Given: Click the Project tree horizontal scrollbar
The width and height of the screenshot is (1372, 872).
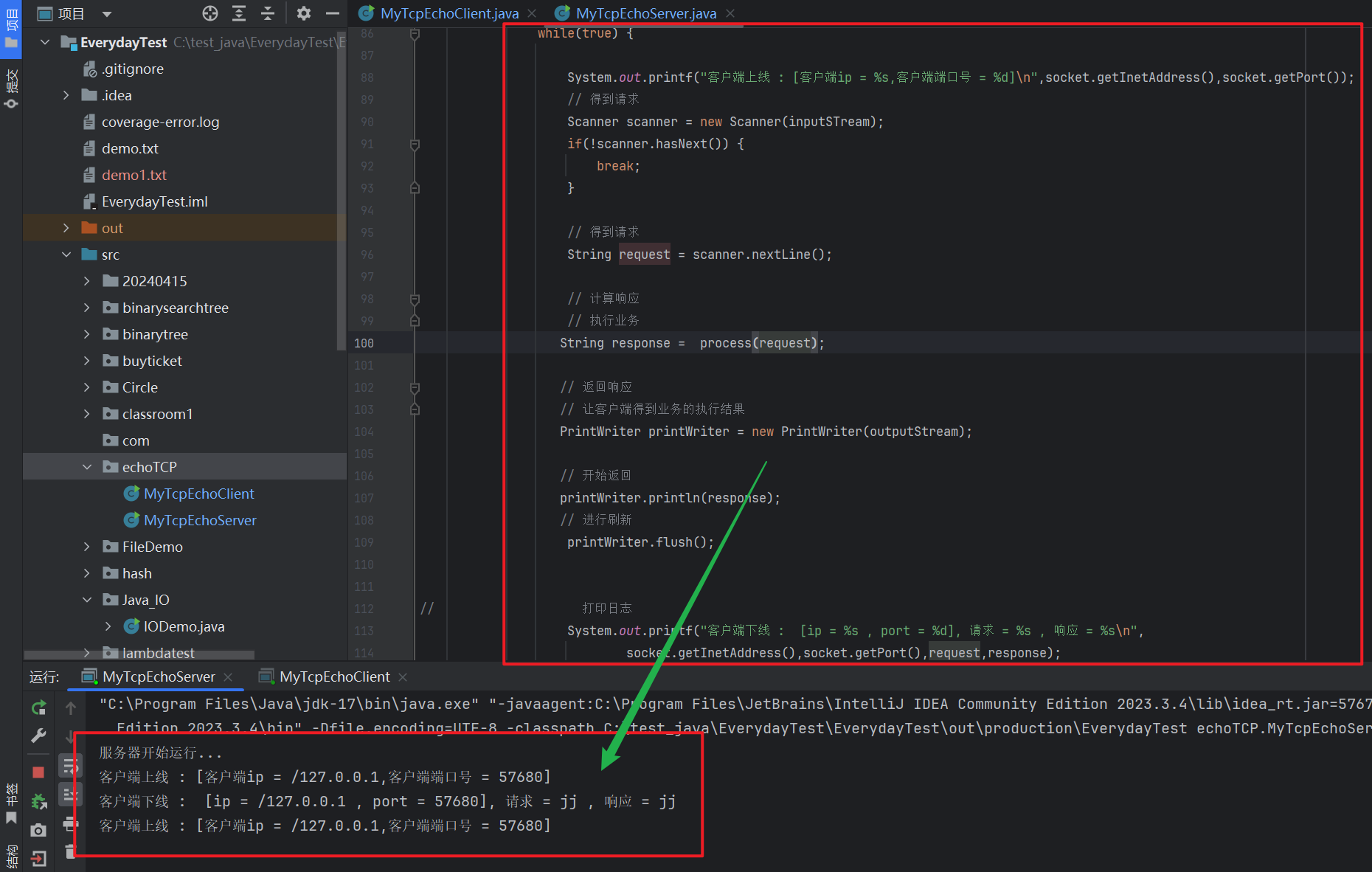Looking at the screenshot, I should [140, 654].
